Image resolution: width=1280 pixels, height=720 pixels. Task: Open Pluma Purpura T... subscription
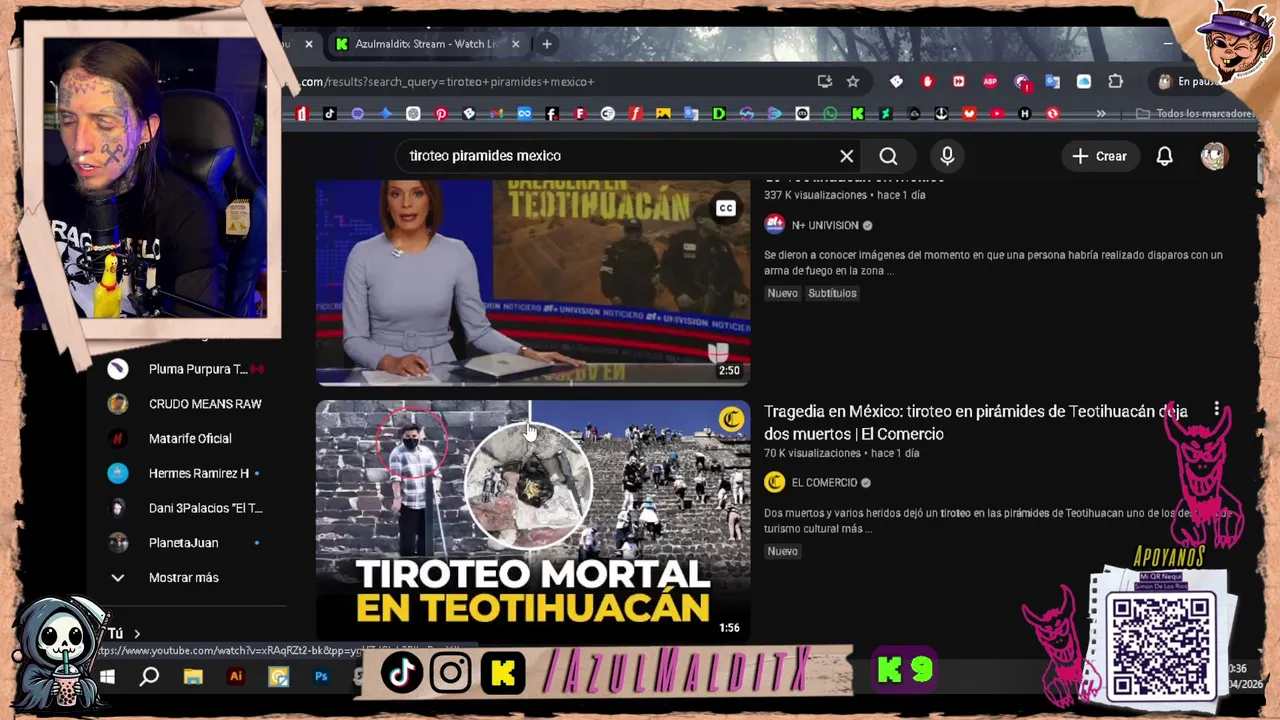pyautogui.click(x=185, y=369)
